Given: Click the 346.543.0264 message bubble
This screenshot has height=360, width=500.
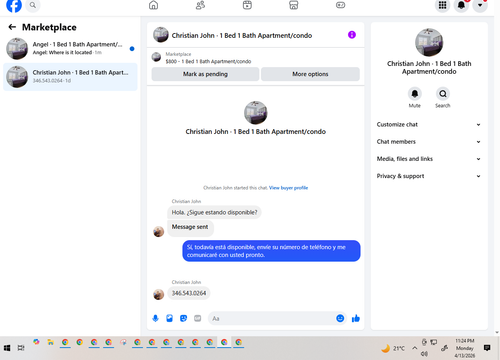Looking at the screenshot, I should [189, 293].
